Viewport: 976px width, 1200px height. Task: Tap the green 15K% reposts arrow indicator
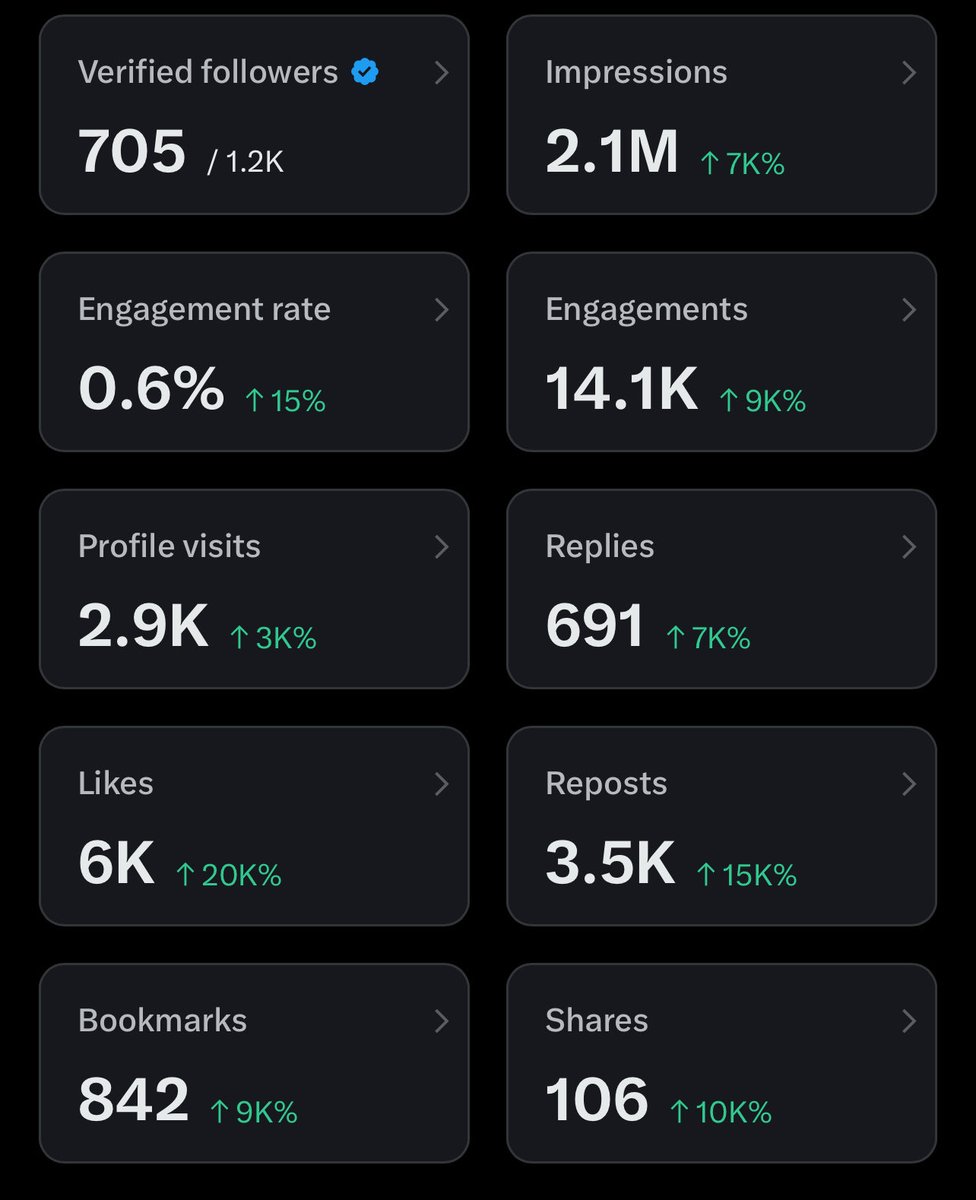tap(746, 876)
